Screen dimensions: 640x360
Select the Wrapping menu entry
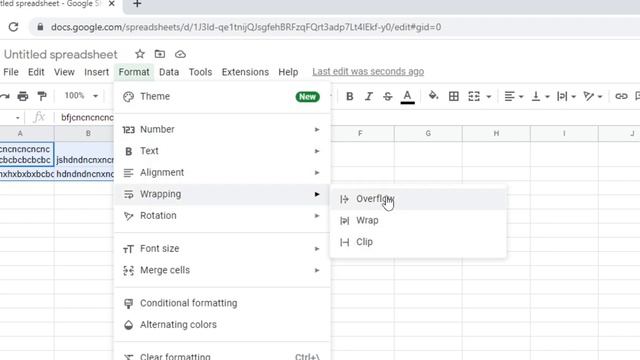click(222, 194)
